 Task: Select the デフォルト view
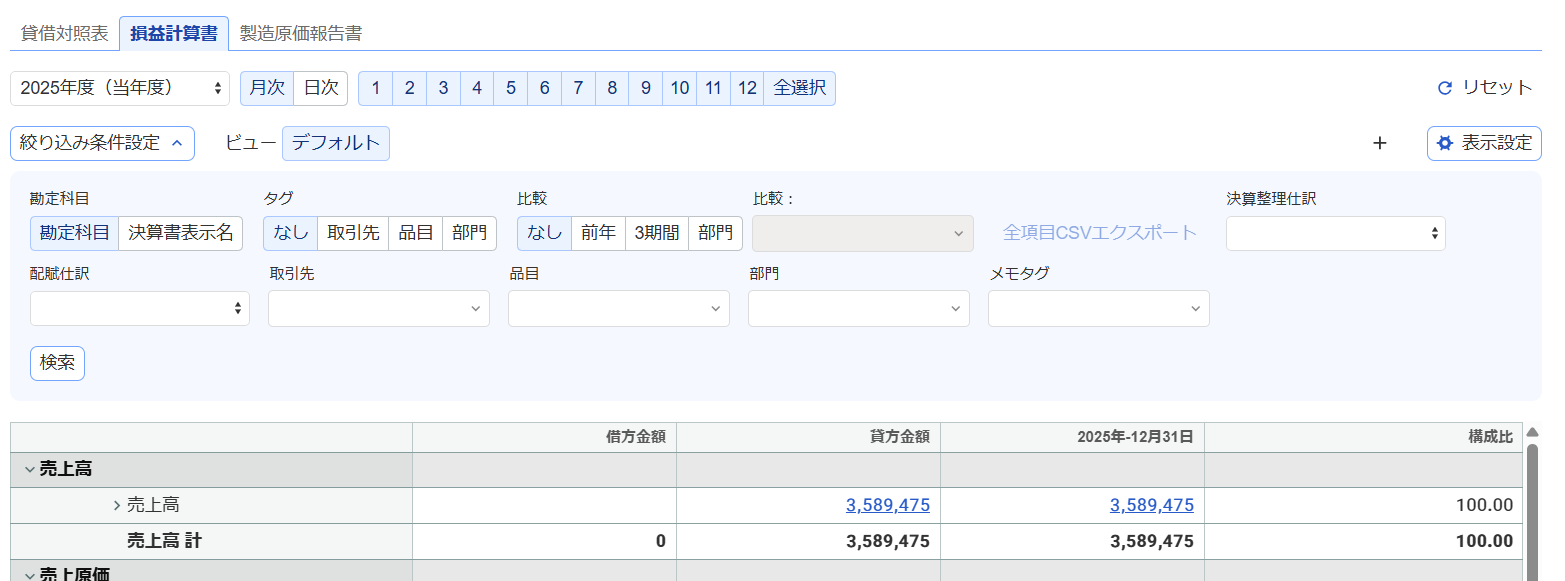coord(336,143)
